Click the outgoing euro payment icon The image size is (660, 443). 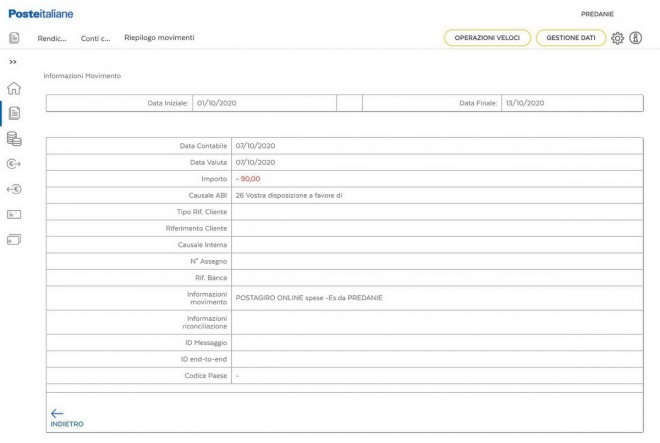coord(14,164)
